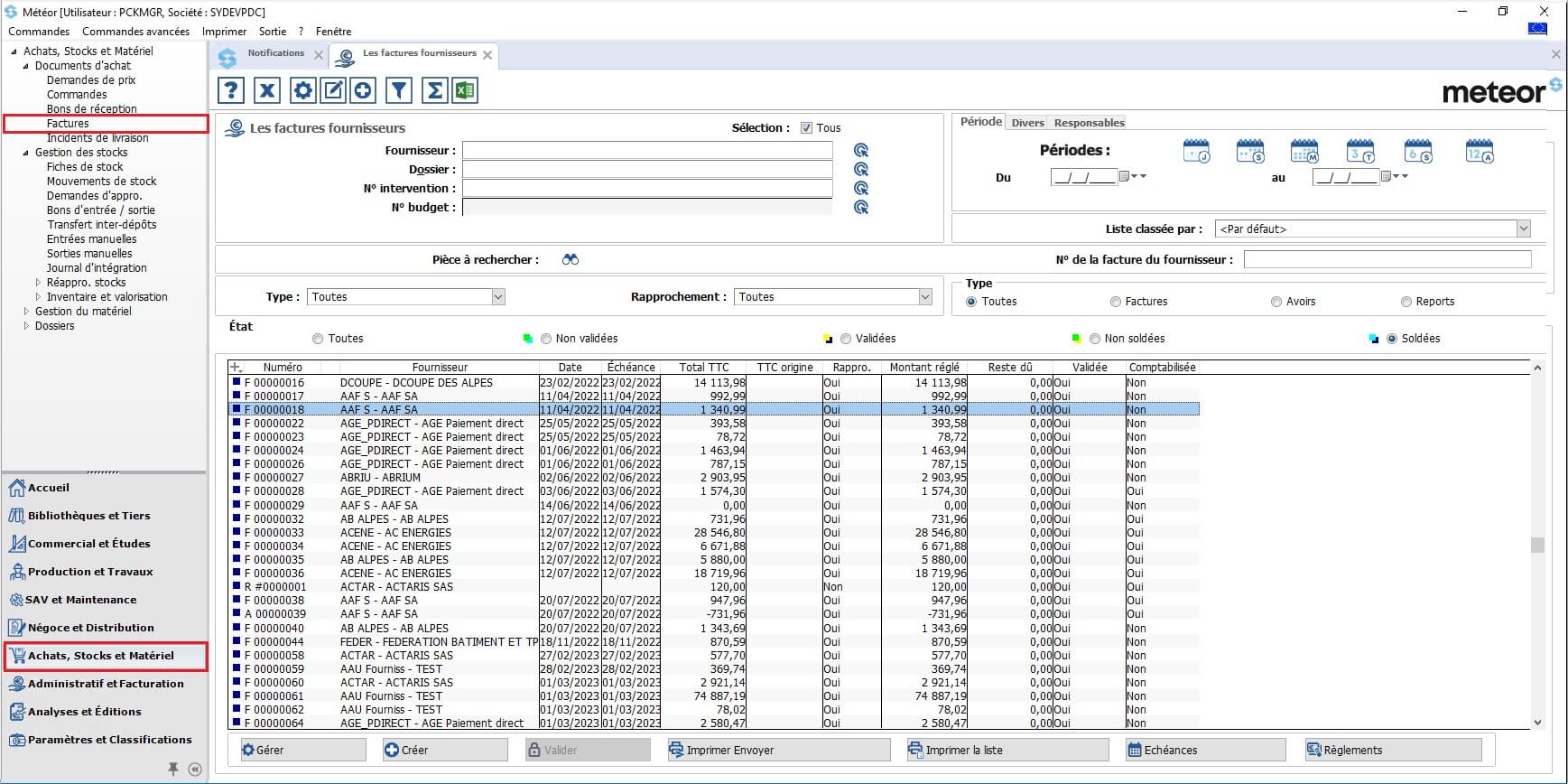The image size is (1568, 784).
Task: Select the daily (J) period calendar icon
Action: [x=1196, y=152]
